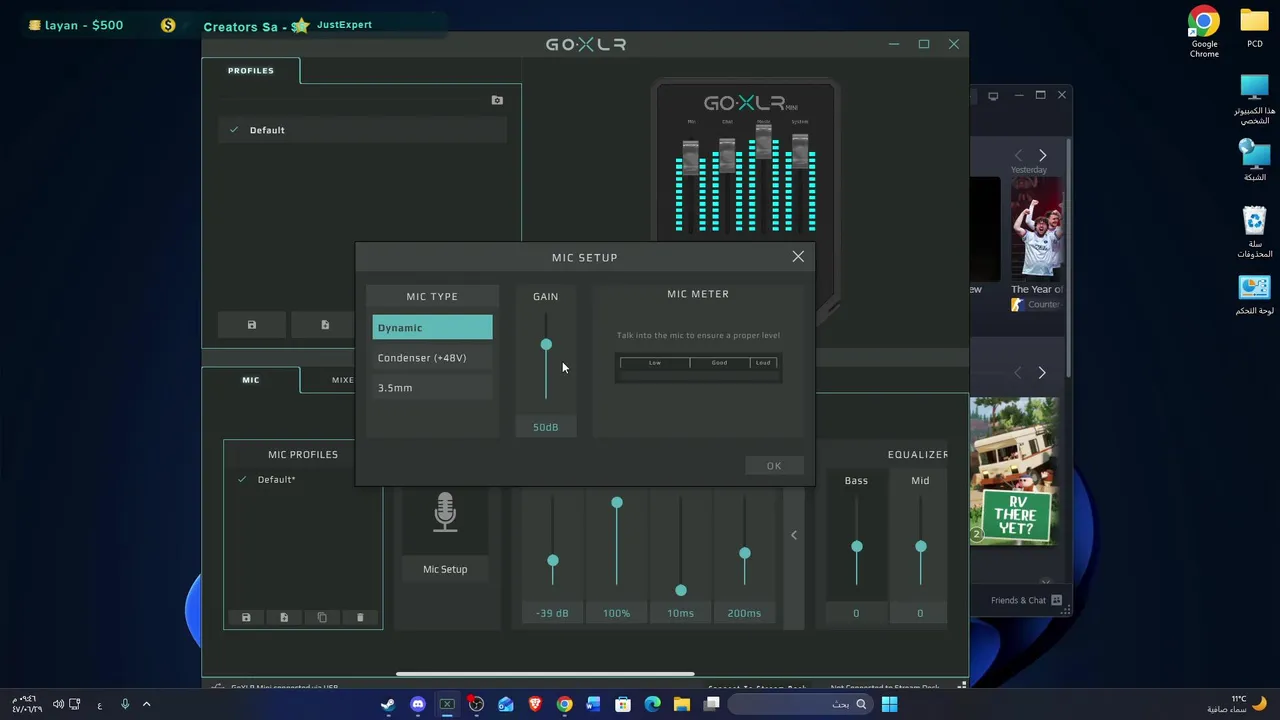Adjust the 100% attenuation slider

(617, 502)
